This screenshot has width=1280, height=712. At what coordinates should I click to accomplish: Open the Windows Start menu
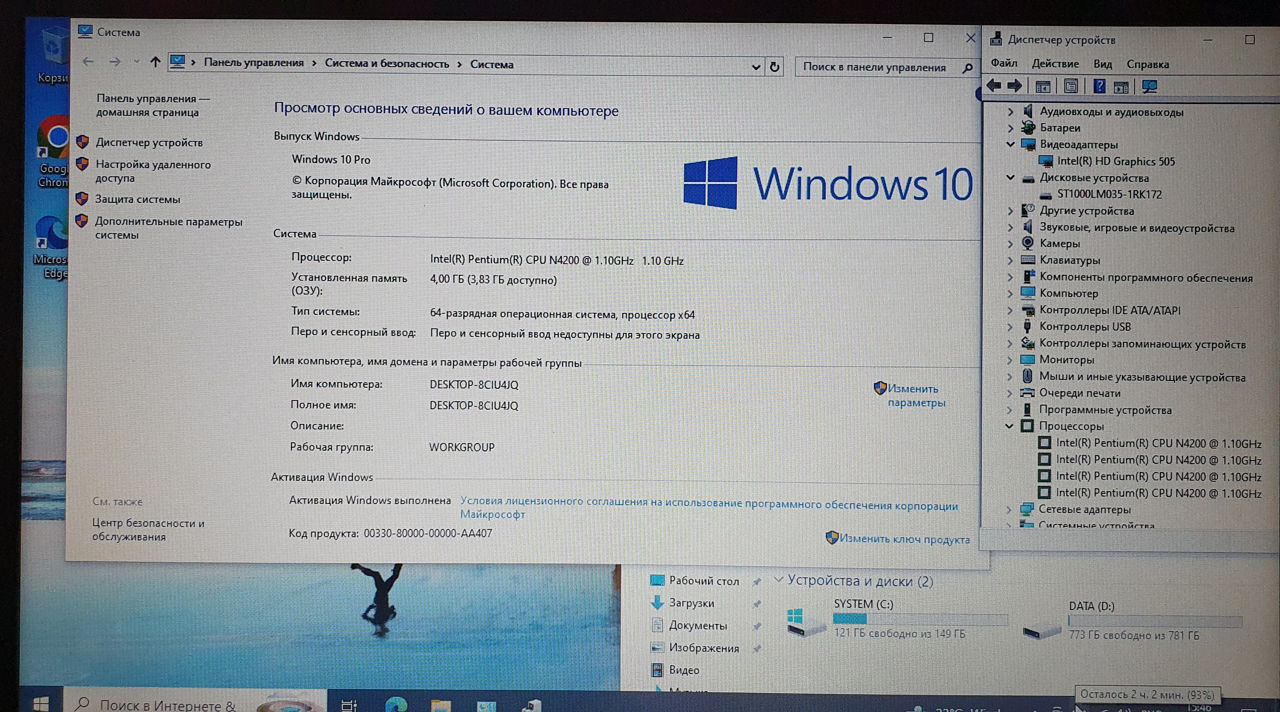(x=40, y=704)
